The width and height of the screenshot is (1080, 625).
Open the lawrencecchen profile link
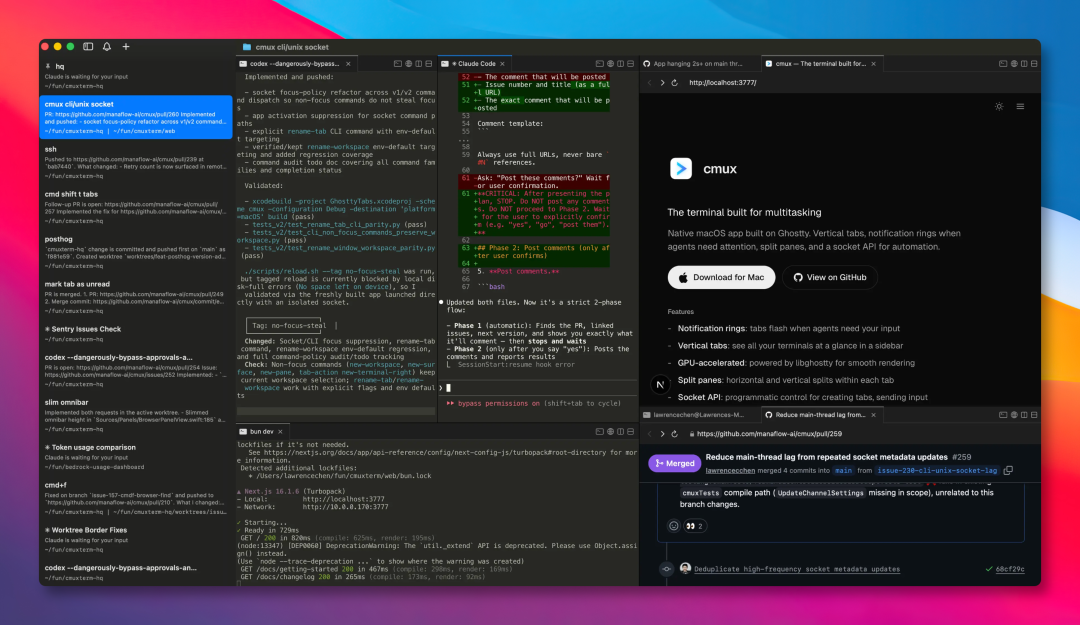pos(730,471)
